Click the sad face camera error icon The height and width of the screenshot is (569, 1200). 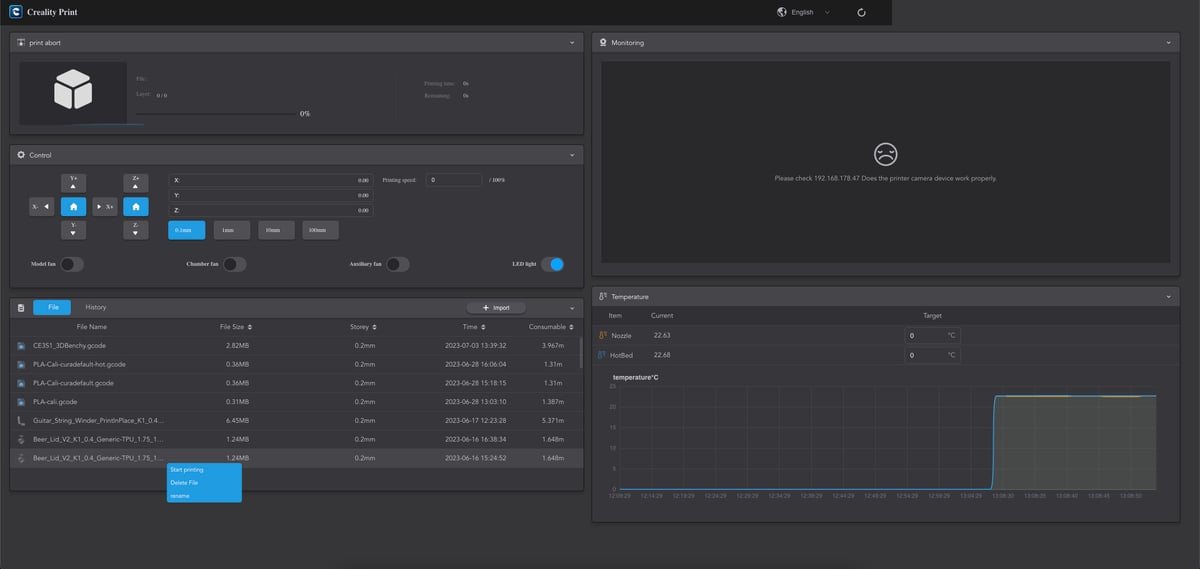click(885, 154)
